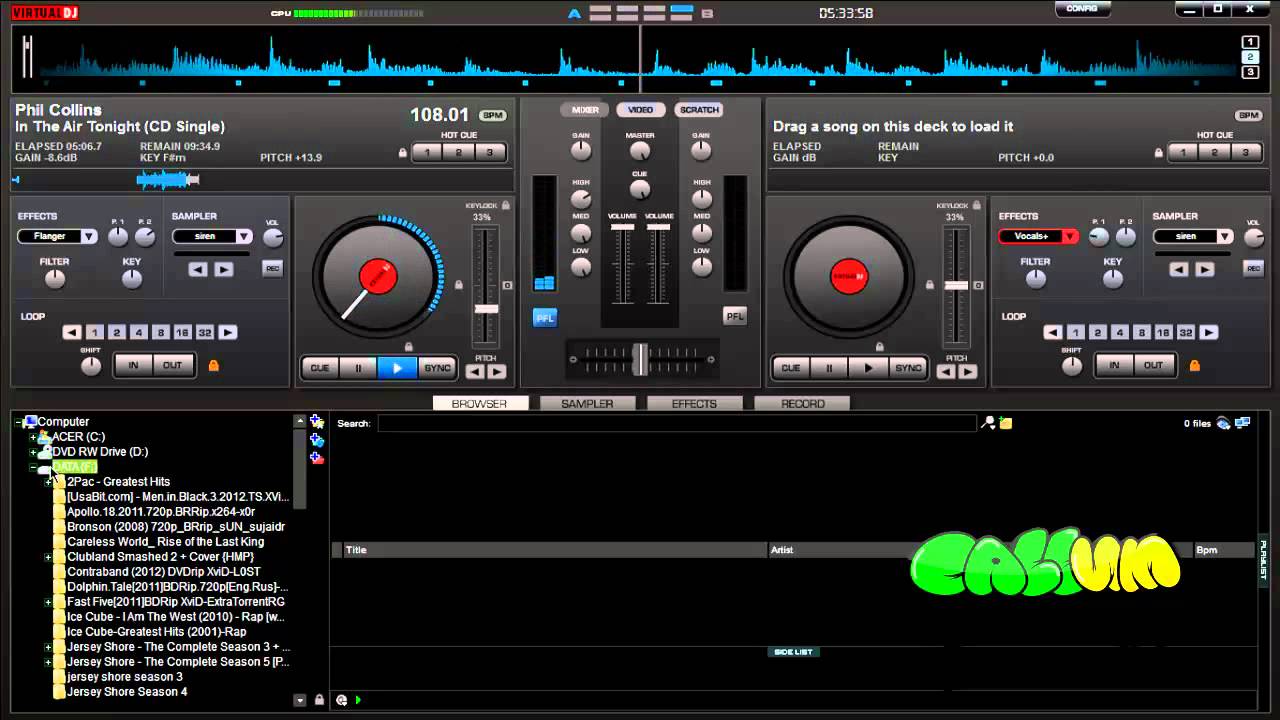Double left deck loop length arrow
This screenshot has height=720, width=1280.
coord(228,333)
